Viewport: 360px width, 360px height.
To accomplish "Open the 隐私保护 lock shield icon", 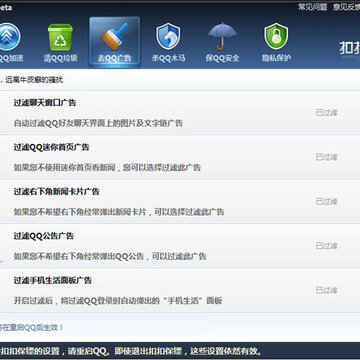I will click(x=276, y=36).
